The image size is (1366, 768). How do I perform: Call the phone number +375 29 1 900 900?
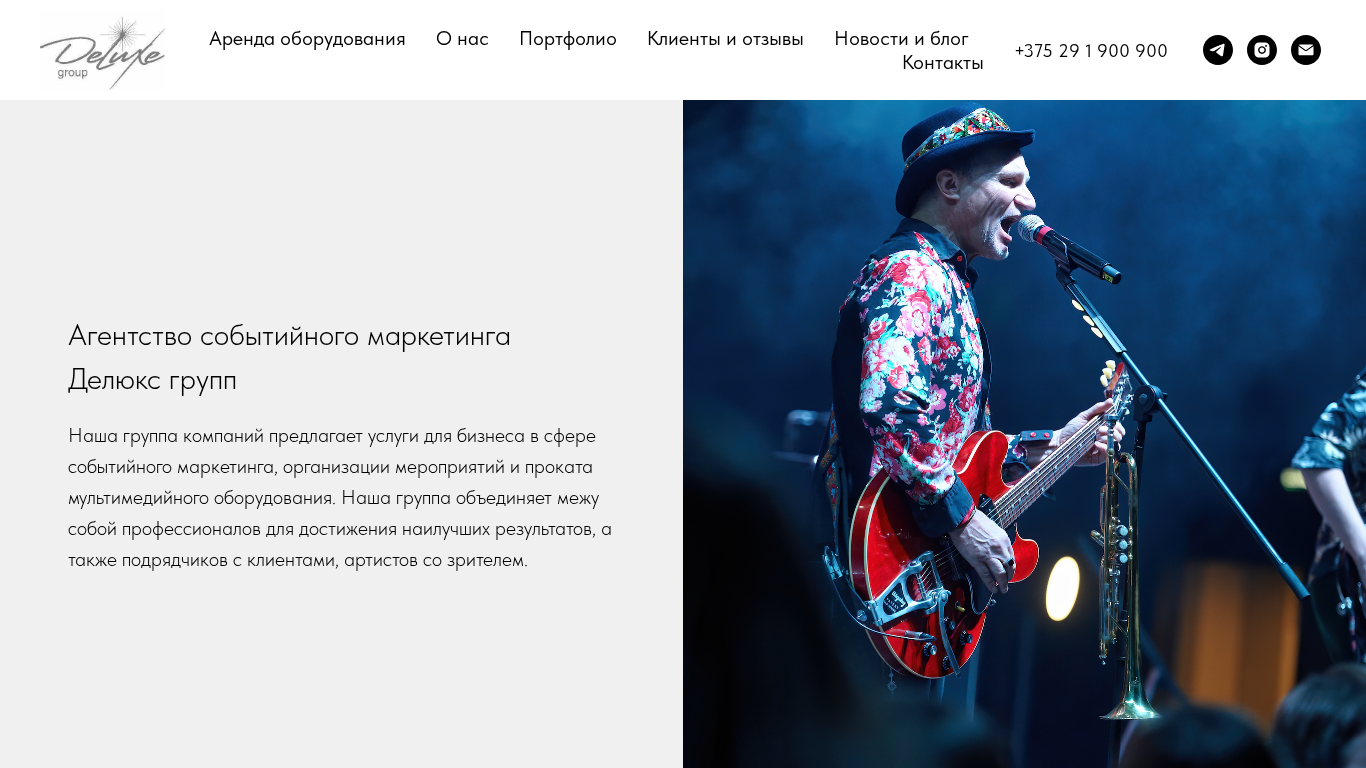1091,51
